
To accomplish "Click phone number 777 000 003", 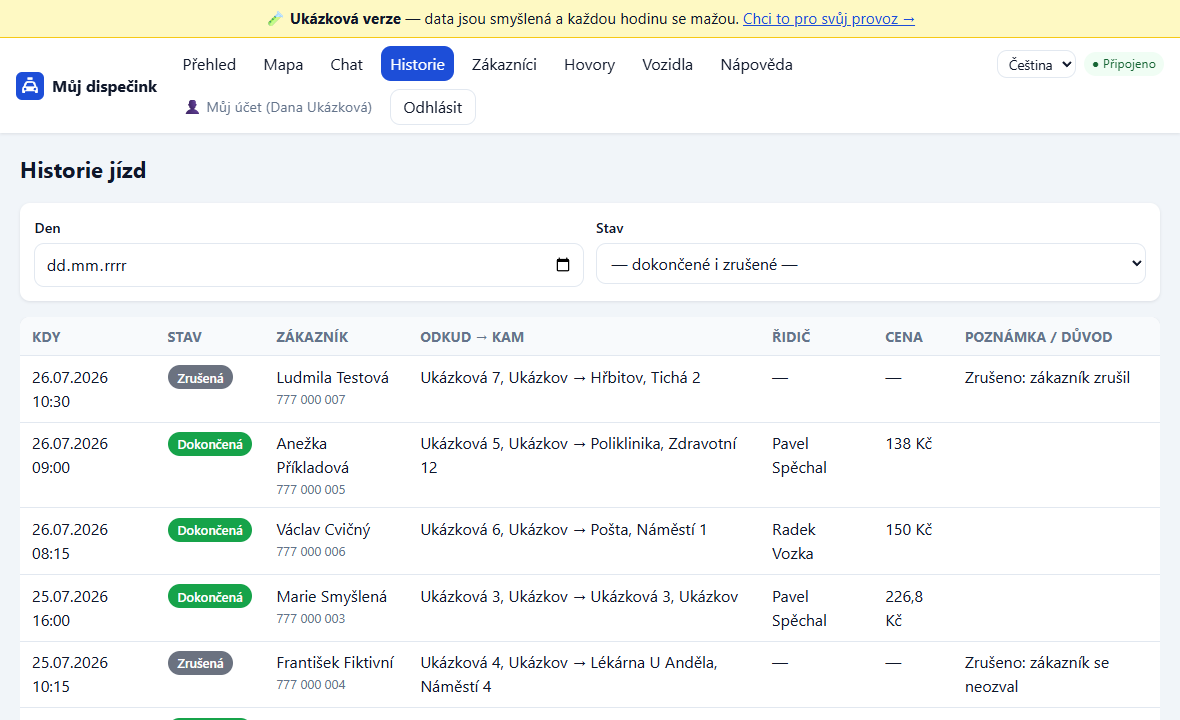I will tap(311, 618).
